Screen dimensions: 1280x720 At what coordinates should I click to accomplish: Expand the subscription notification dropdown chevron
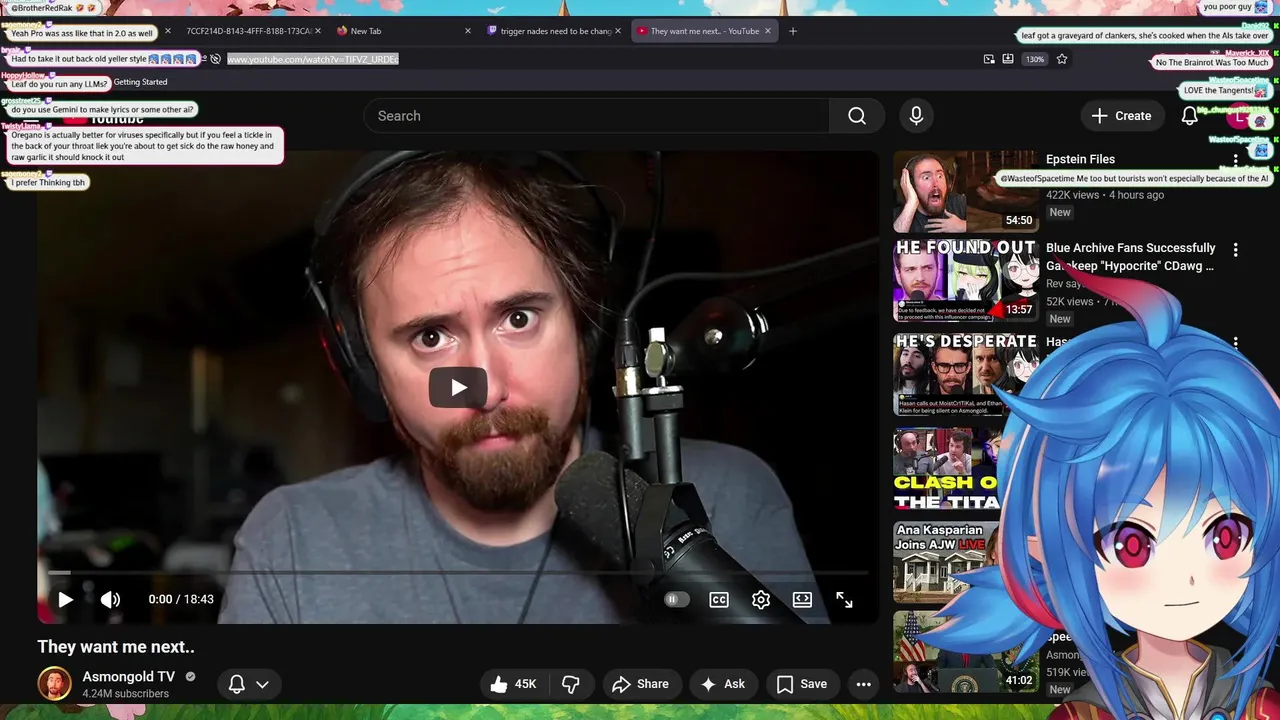pos(262,684)
